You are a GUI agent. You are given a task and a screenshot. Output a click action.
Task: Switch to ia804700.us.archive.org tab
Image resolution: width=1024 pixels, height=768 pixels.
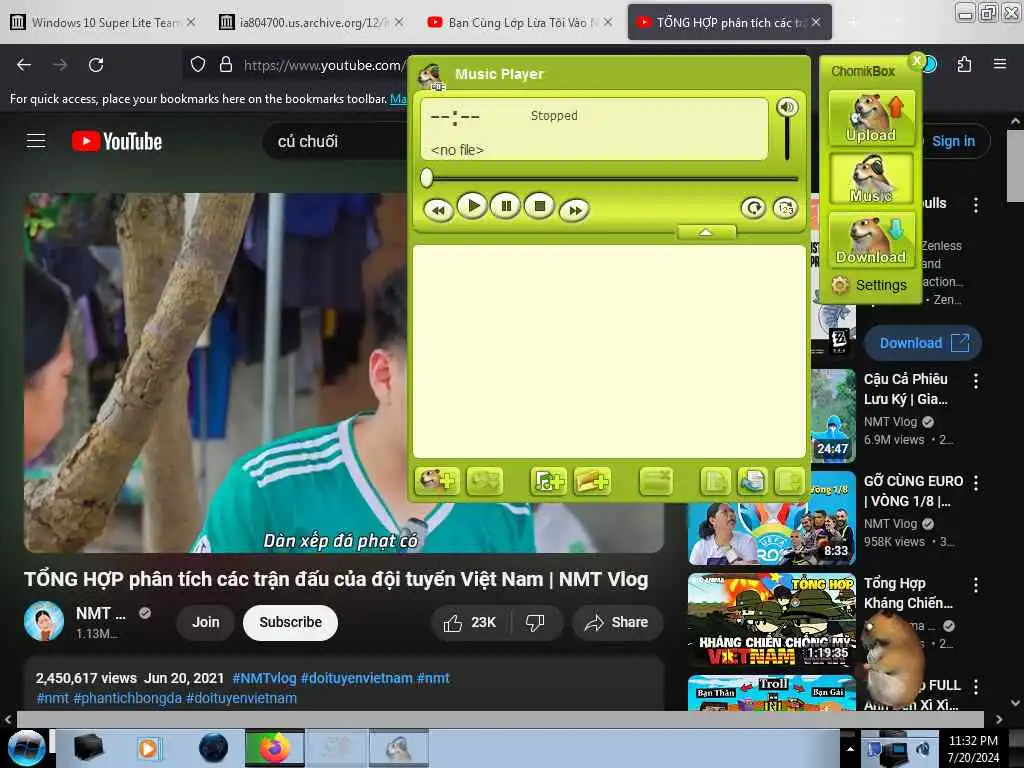coord(312,22)
